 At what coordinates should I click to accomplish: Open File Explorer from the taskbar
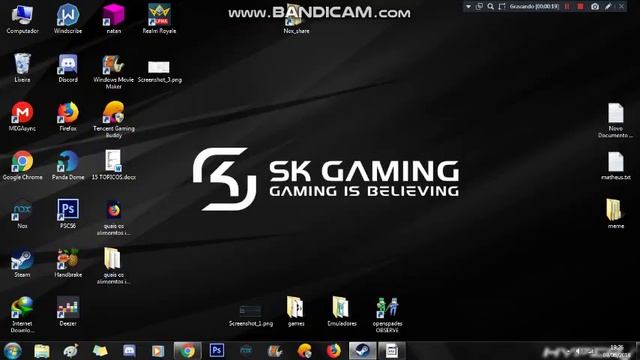click(42, 351)
